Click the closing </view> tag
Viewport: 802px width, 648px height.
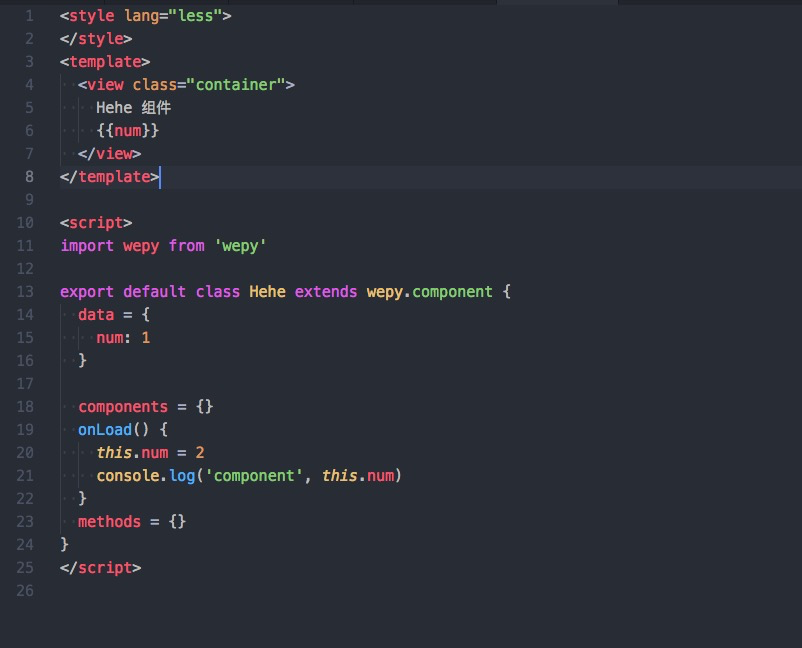click(112, 153)
